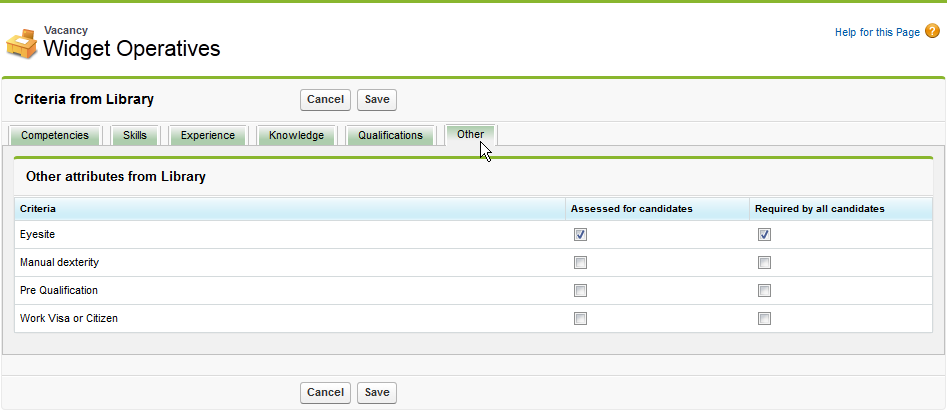947x411 pixels.
Task: Check Manual dexterity required by all candidates
Action: pos(764,263)
